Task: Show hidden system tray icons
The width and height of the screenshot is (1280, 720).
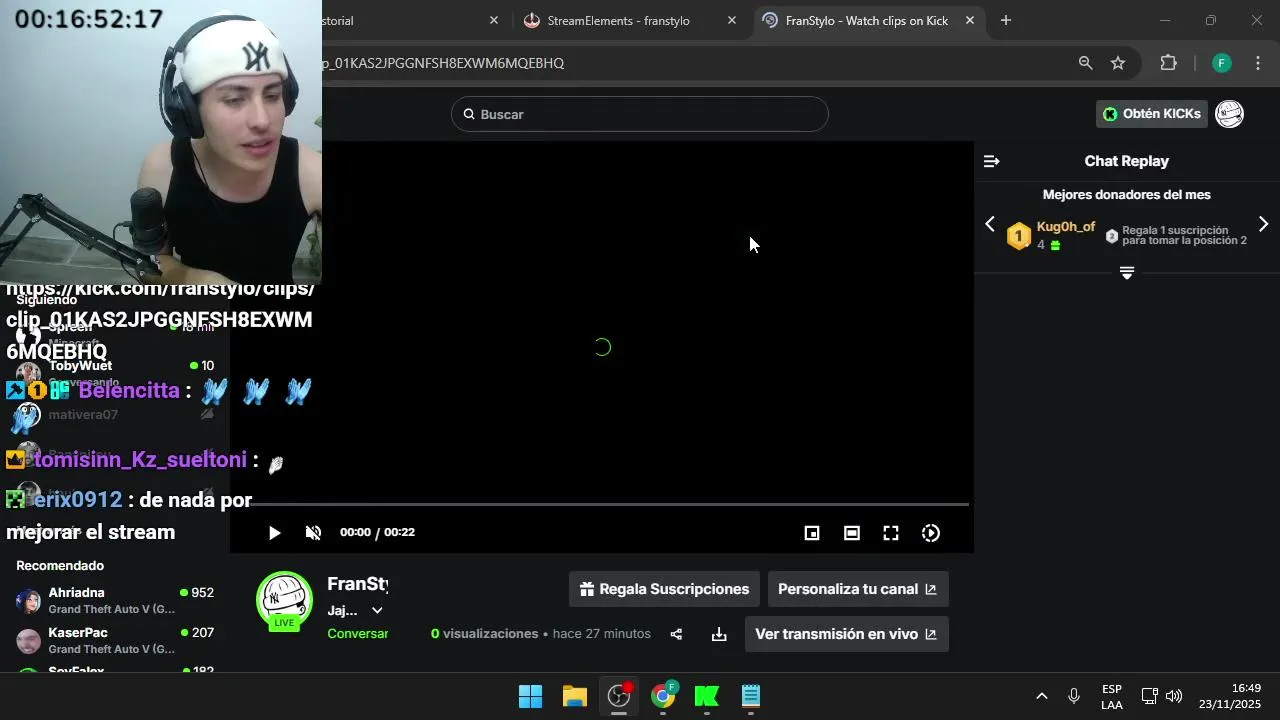Action: tap(1041, 696)
